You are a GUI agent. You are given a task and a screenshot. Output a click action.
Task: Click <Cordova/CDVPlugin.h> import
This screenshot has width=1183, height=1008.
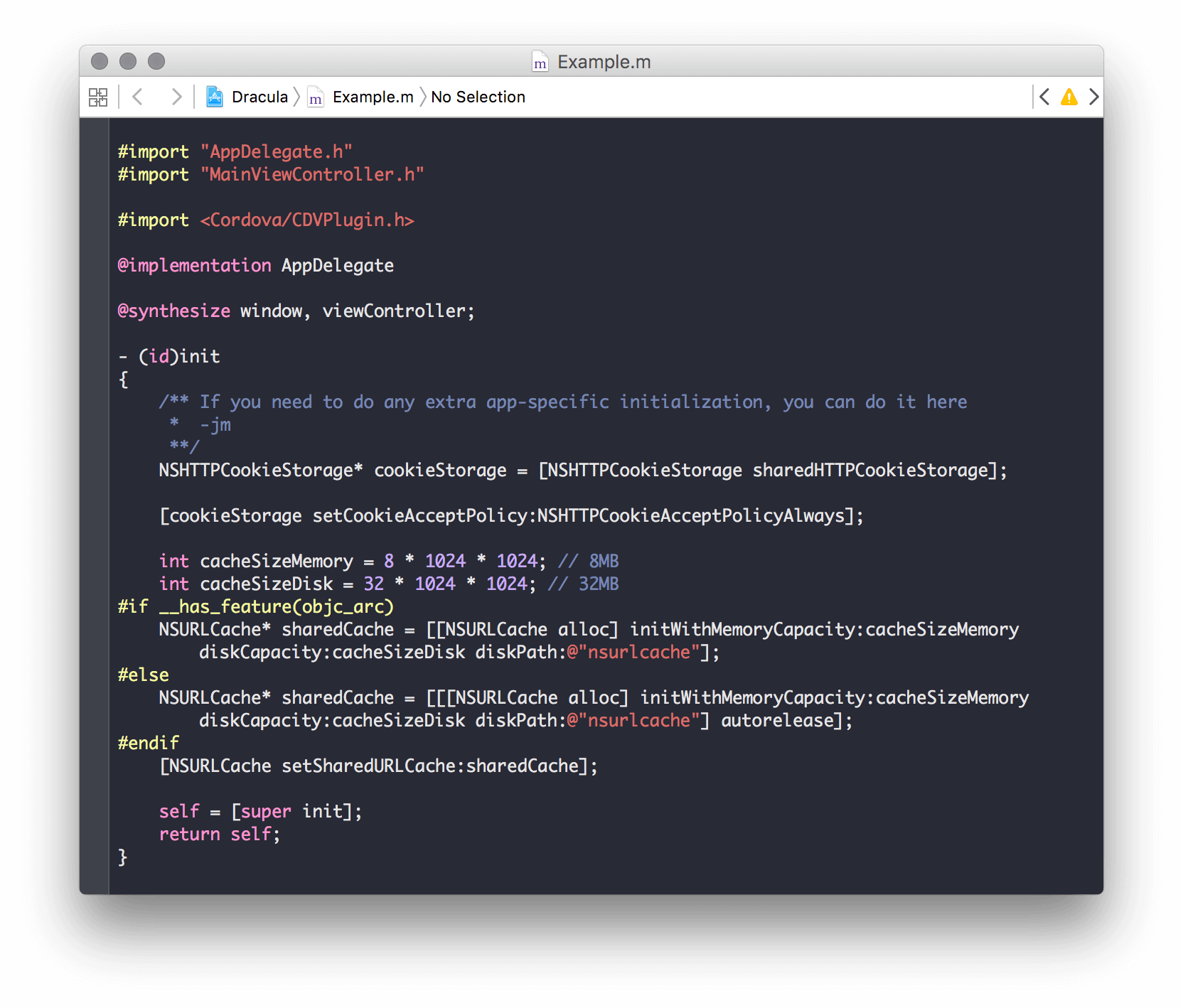(x=307, y=220)
